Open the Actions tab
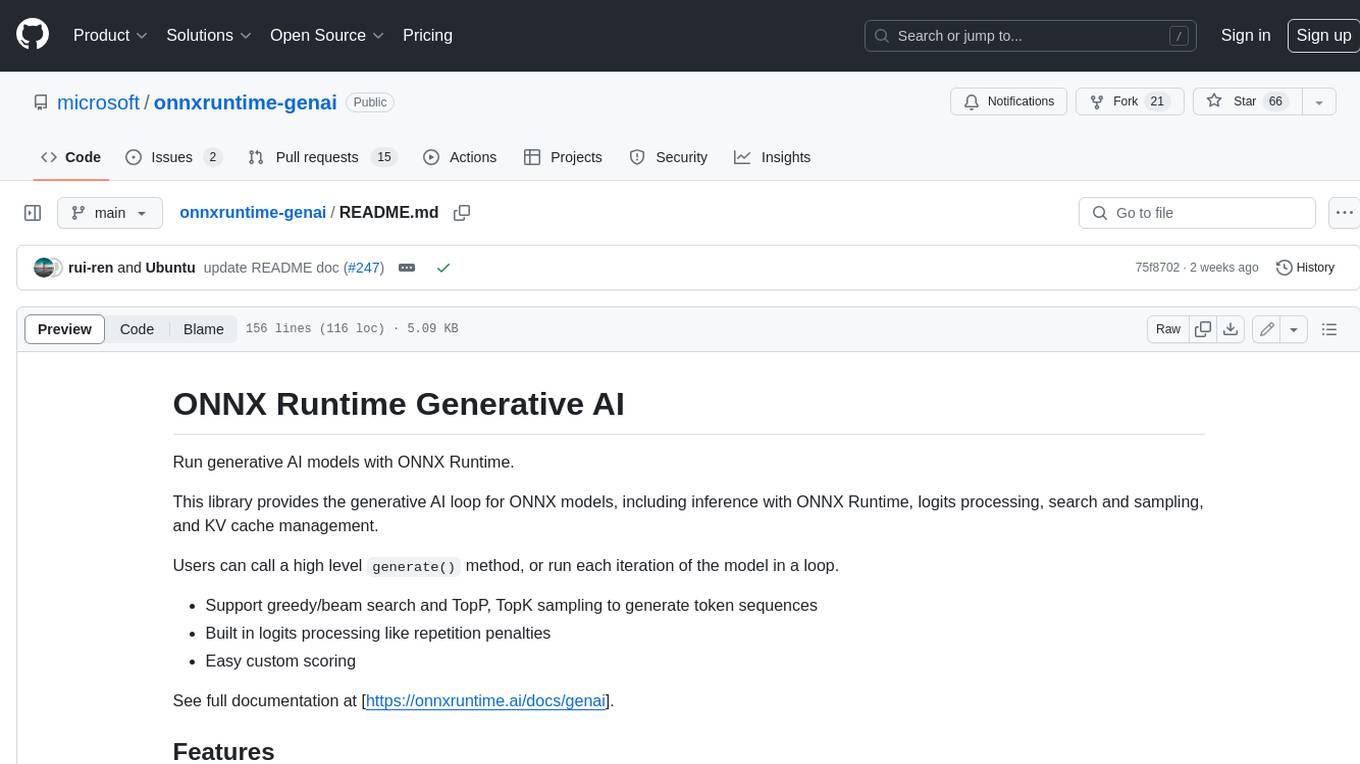1360x764 pixels. pyautogui.click(x=460, y=157)
